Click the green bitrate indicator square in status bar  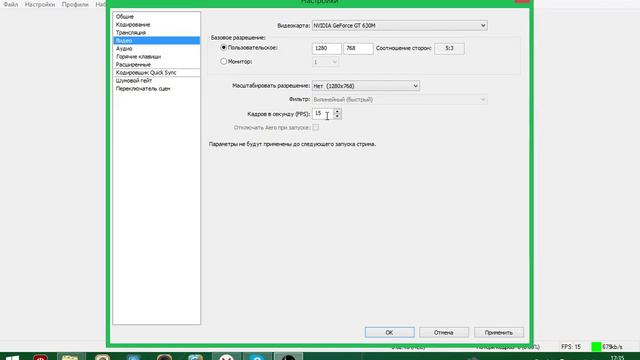pyautogui.click(x=596, y=347)
